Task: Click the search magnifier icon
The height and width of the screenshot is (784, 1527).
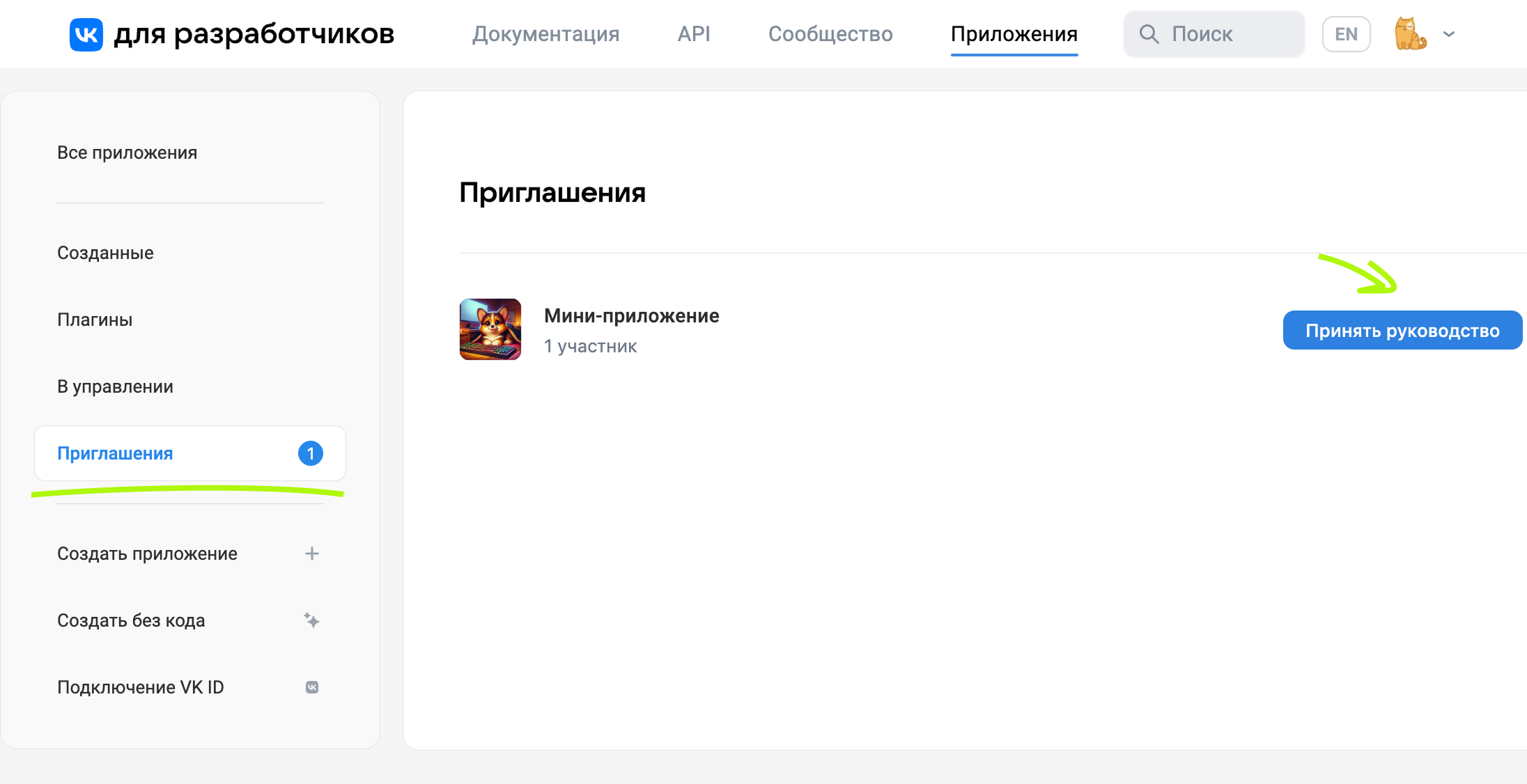Action: 1149,34
